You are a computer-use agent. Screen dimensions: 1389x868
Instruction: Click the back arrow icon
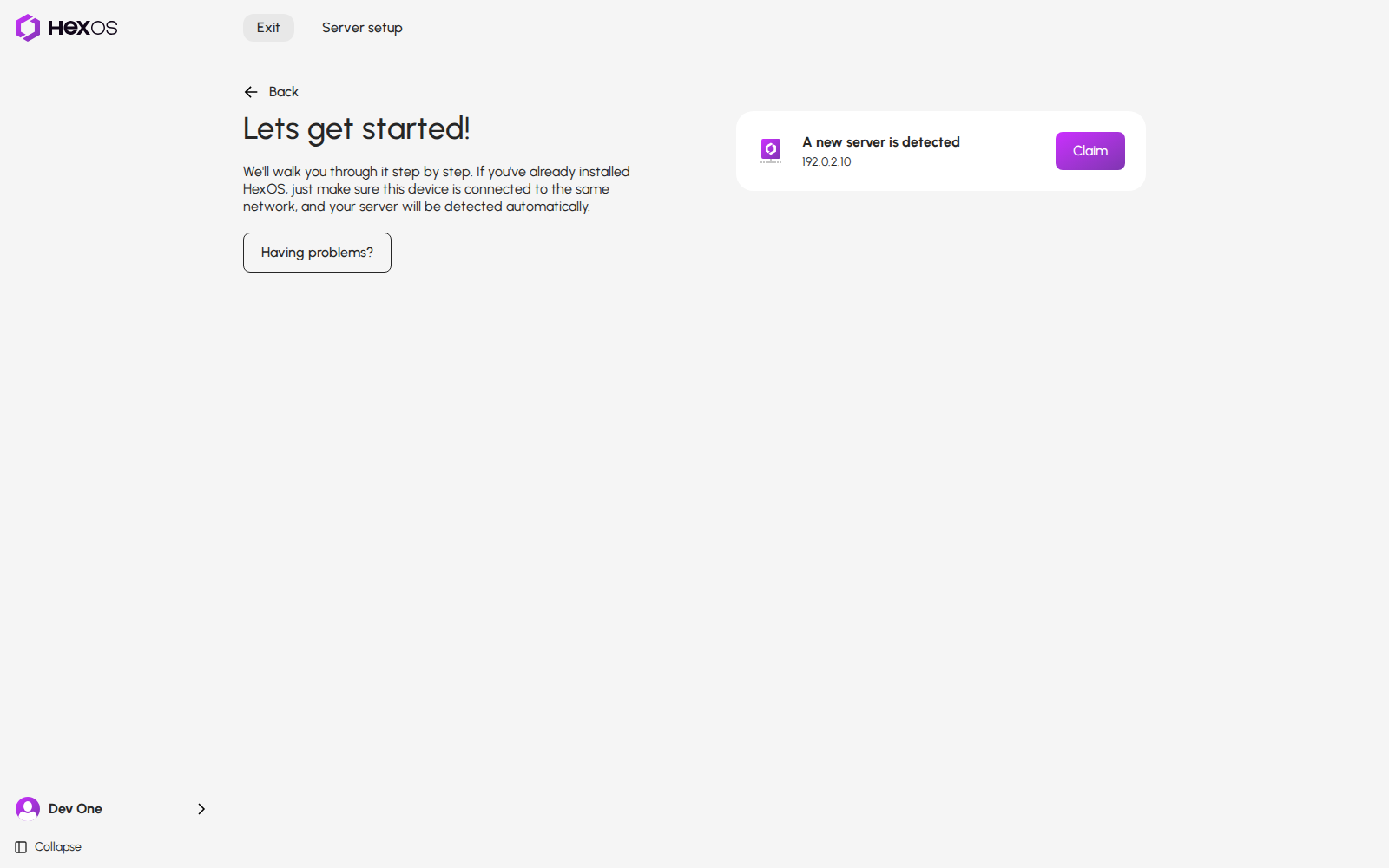[251, 92]
